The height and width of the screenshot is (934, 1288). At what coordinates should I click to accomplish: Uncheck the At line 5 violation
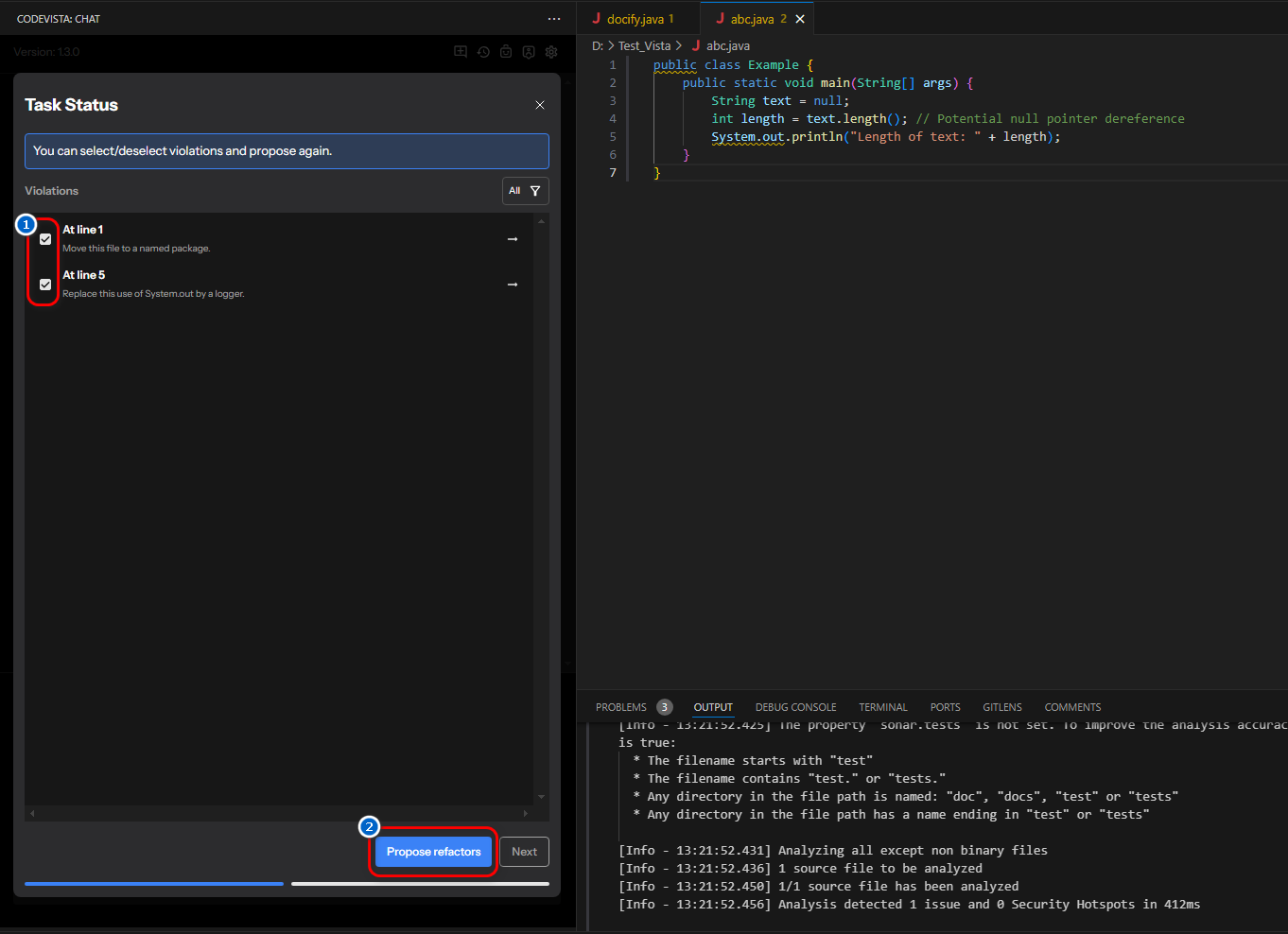click(45, 285)
